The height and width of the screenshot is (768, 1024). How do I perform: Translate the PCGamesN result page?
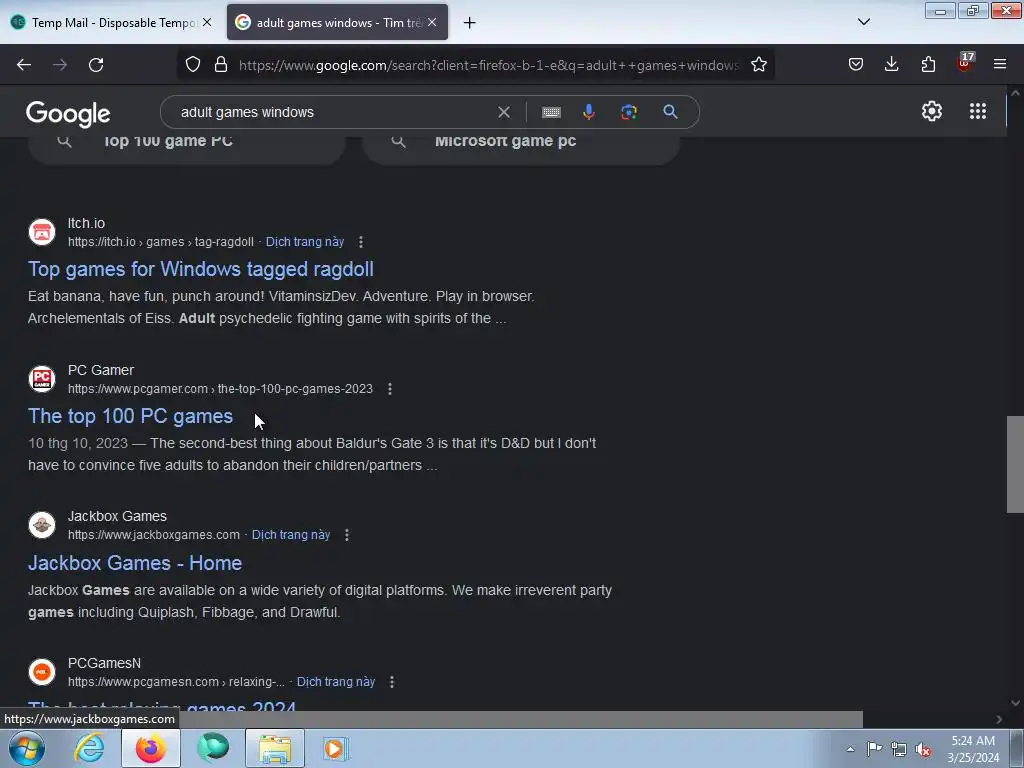336,682
